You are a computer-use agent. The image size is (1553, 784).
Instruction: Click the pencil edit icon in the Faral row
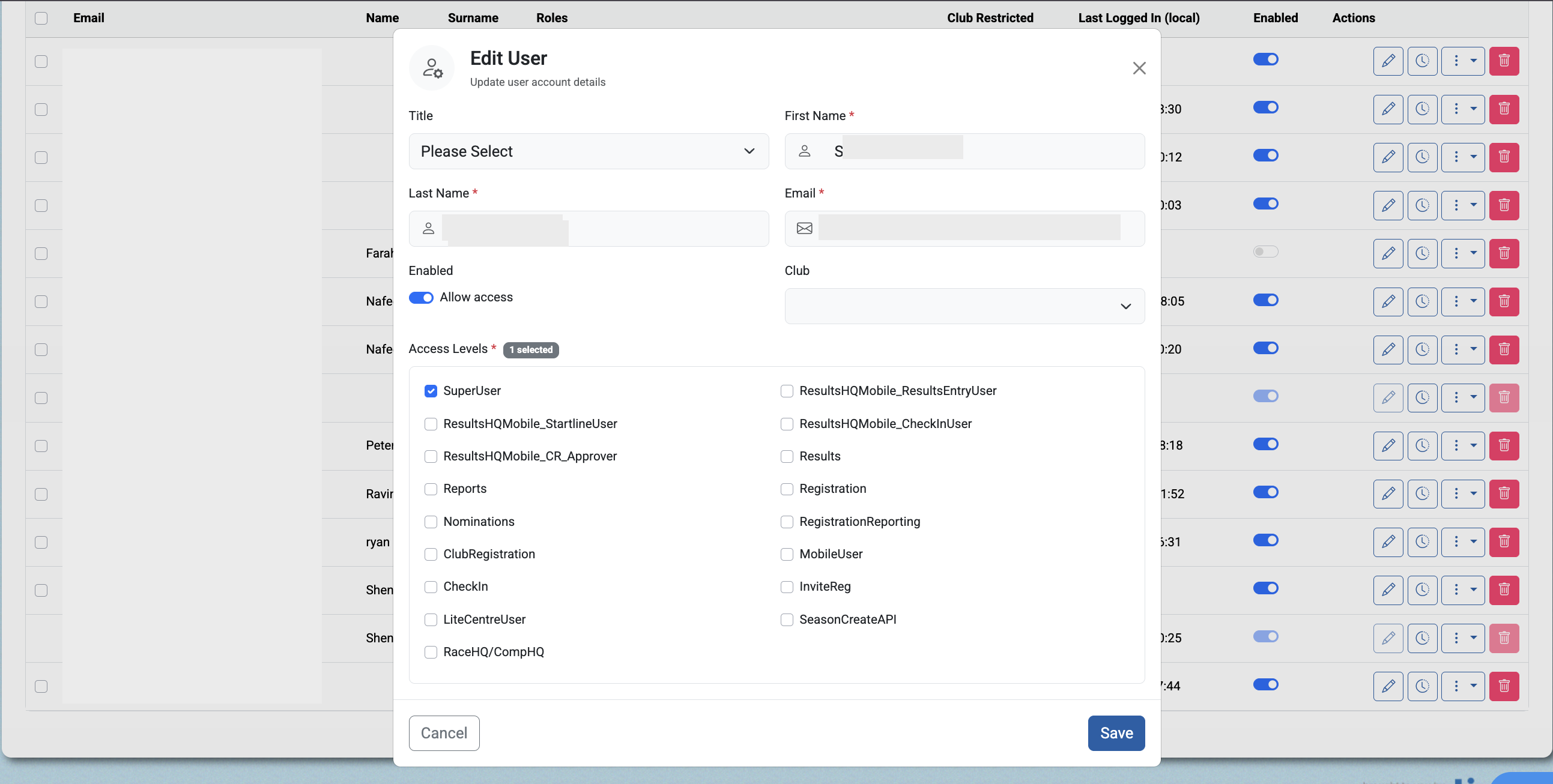point(1388,253)
